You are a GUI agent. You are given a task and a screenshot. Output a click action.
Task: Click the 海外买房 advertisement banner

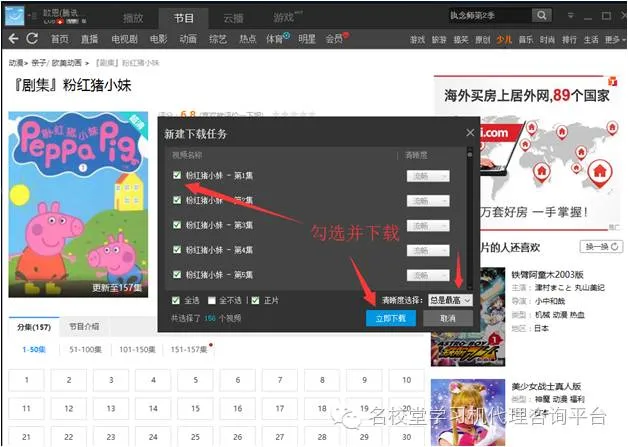[526, 153]
